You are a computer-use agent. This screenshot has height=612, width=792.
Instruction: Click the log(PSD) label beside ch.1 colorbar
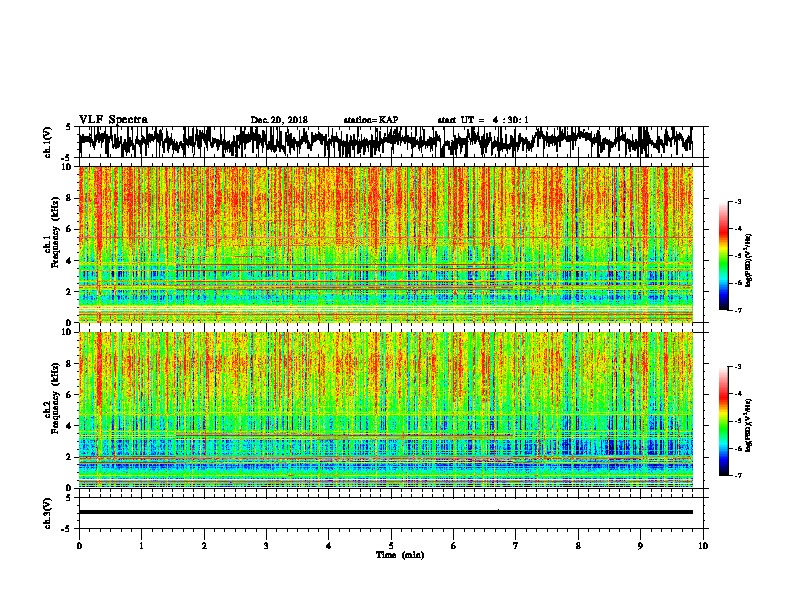click(x=749, y=261)
